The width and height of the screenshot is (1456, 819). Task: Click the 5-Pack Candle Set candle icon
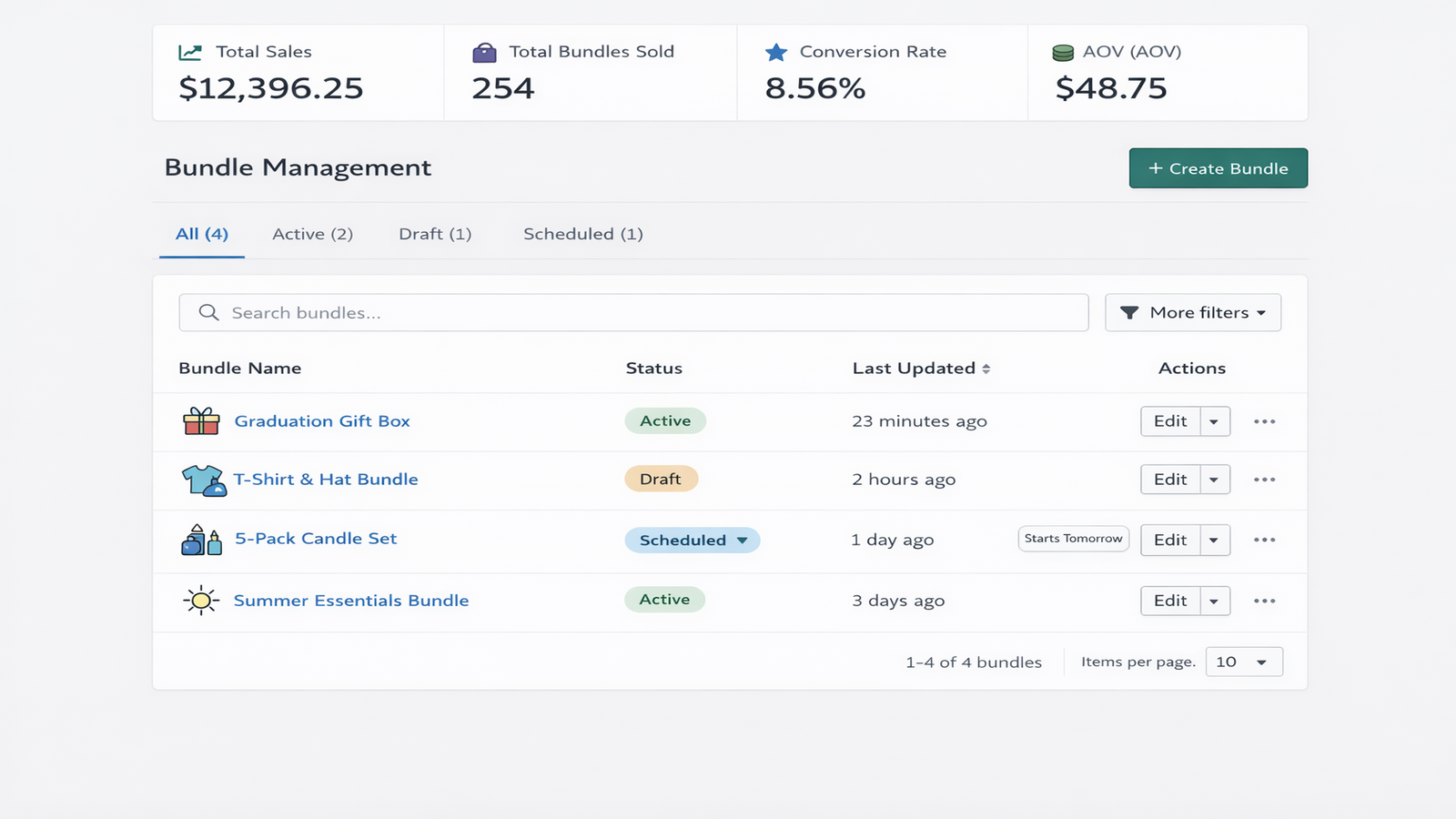click(x=201, y=540)
